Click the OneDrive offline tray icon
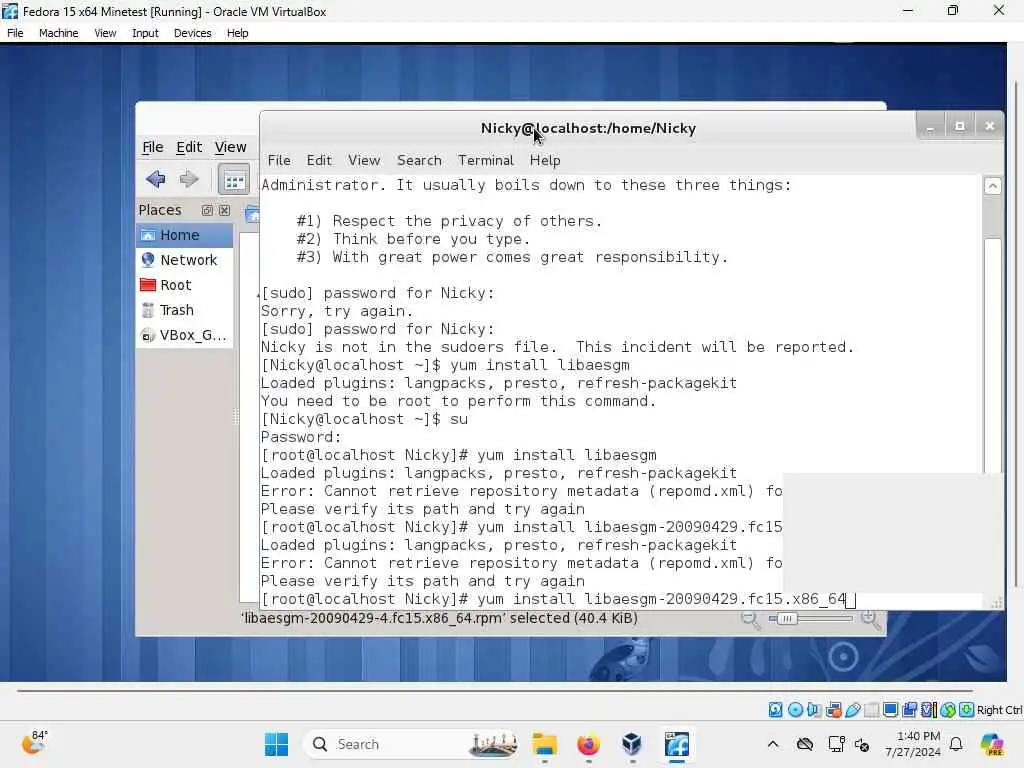Image resolution: width=1024 pixels, height=768 pixels. click(805, 744)
